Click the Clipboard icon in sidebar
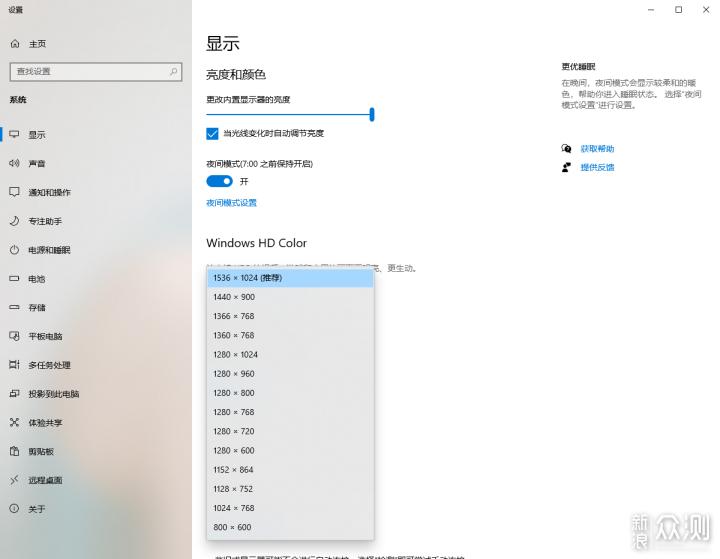The image size is (720, 559). [15, 451]
